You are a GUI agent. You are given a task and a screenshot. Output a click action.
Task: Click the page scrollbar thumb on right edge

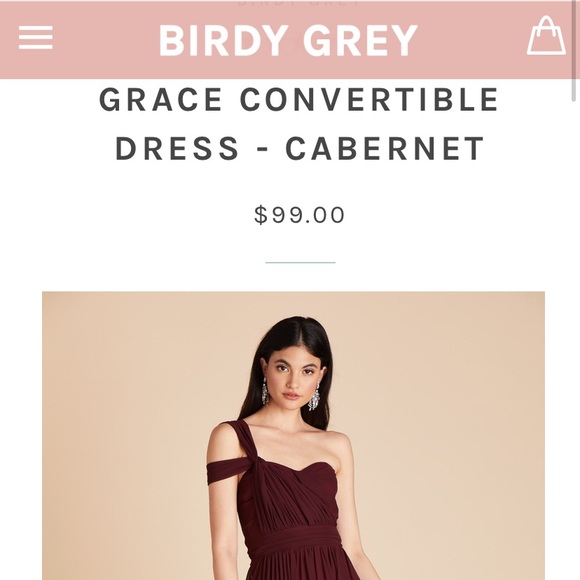click(576, 52)
